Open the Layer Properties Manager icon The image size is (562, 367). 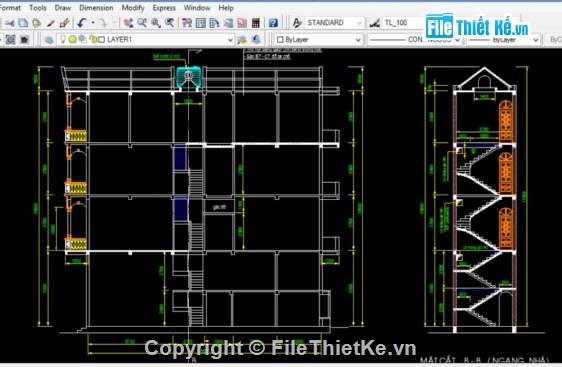point(48,39)
